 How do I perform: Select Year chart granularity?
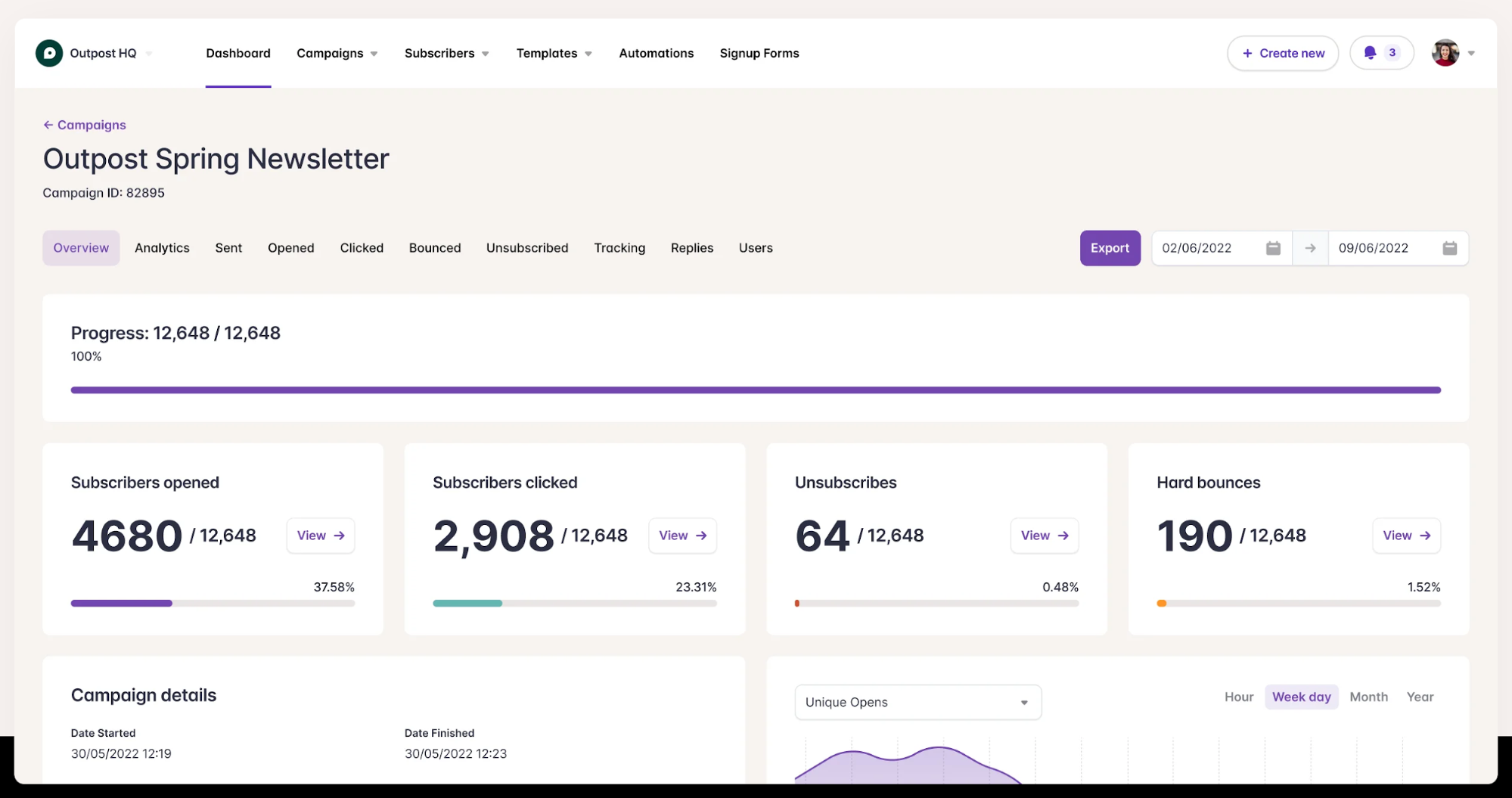[x=1420, y=697]
